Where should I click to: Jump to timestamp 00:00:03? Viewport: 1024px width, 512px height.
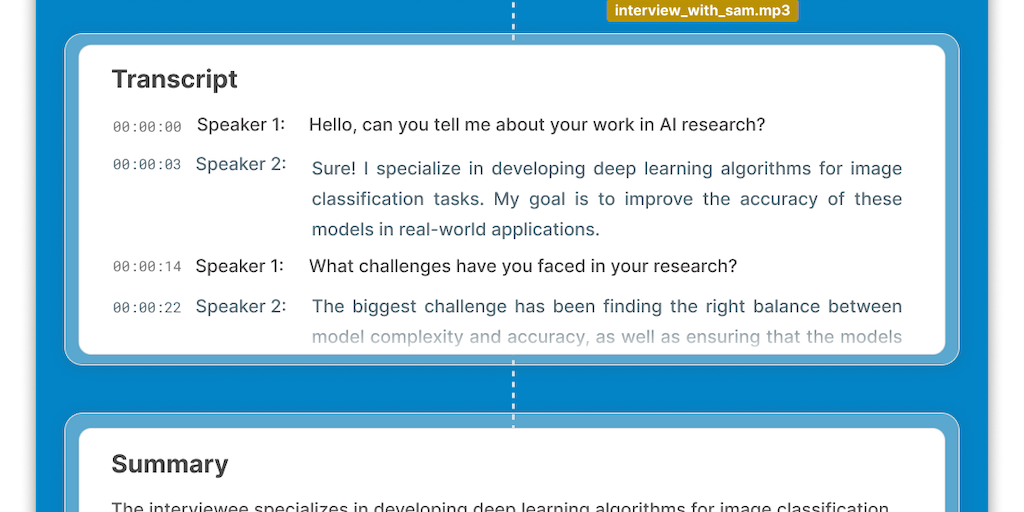[147, 165]
